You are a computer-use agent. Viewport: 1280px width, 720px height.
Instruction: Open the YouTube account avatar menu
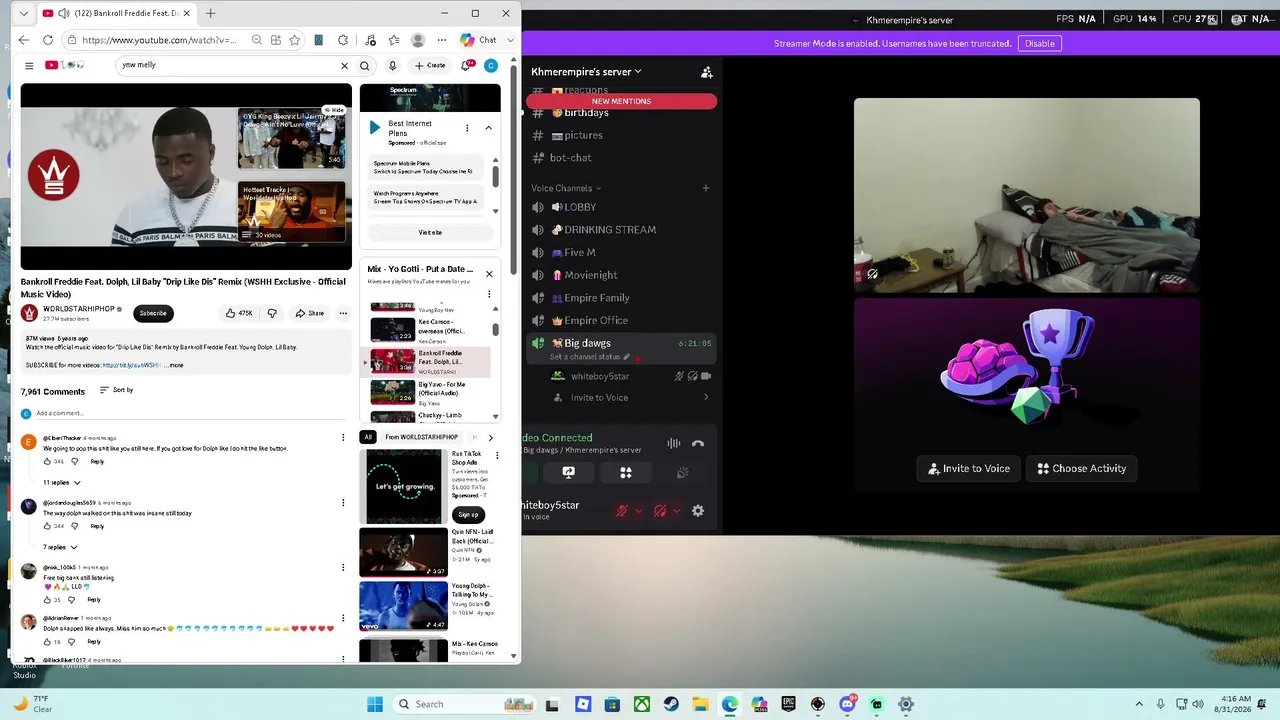pos(490,66)
